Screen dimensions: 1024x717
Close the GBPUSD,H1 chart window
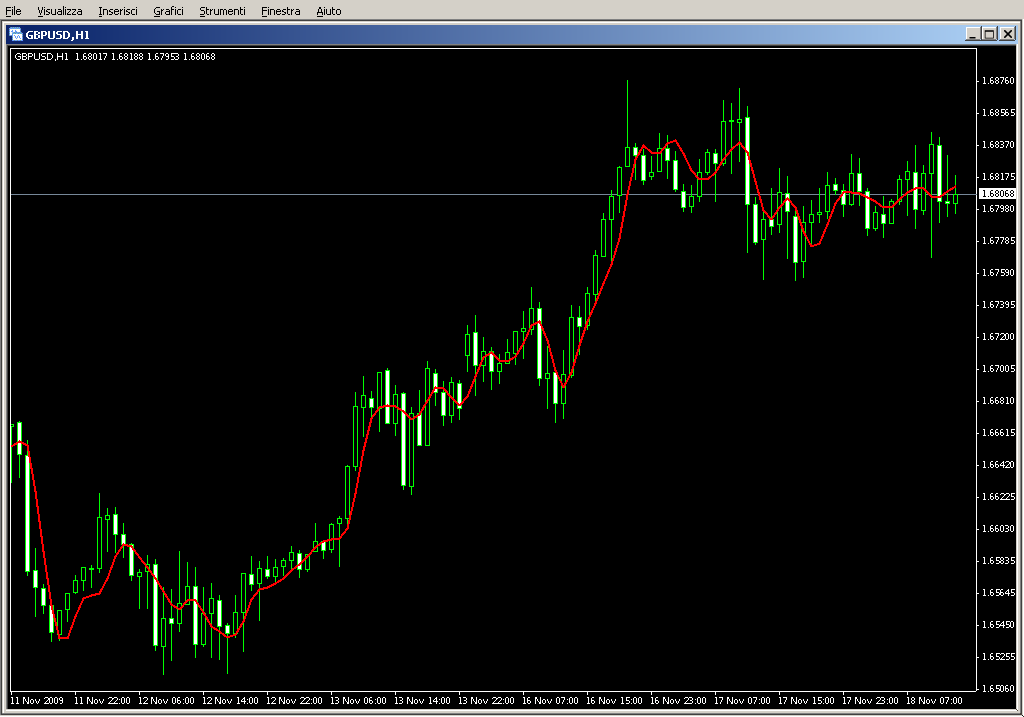pyautogui.click(x=1008, y=34)
